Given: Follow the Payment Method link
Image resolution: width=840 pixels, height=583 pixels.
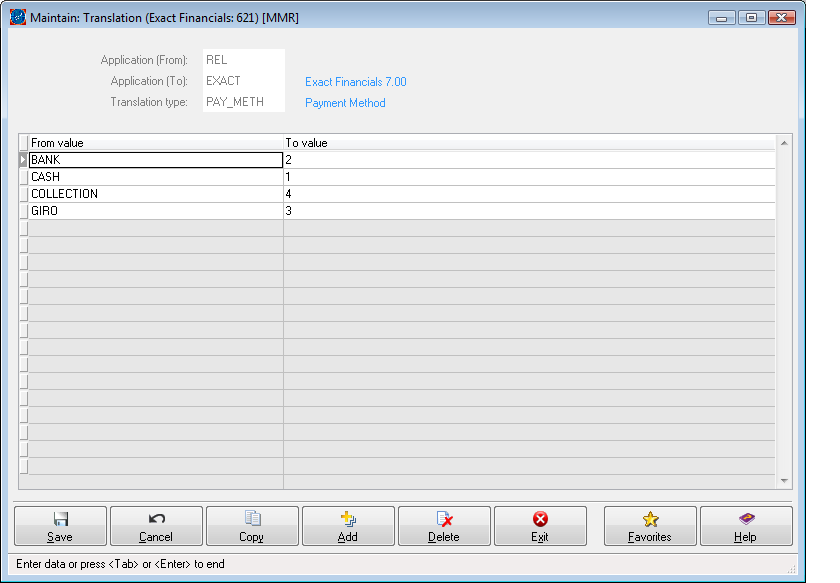Looking at the screenshot, I should click(345, 103).
